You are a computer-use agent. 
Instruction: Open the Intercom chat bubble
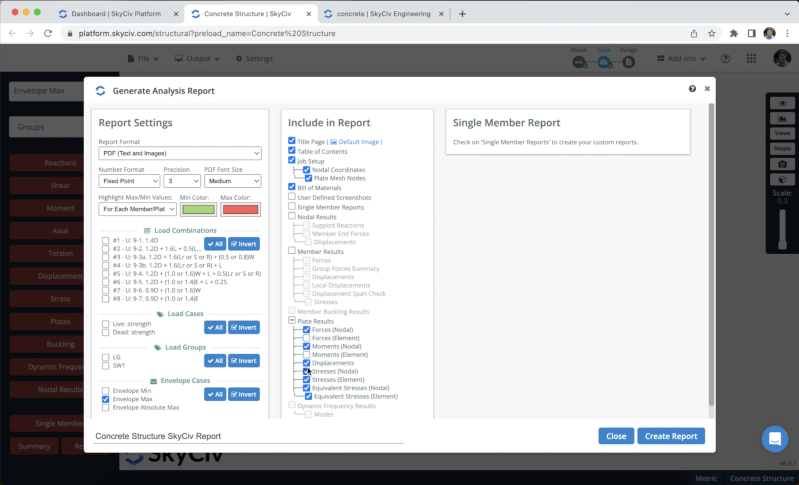coord(775,439)
